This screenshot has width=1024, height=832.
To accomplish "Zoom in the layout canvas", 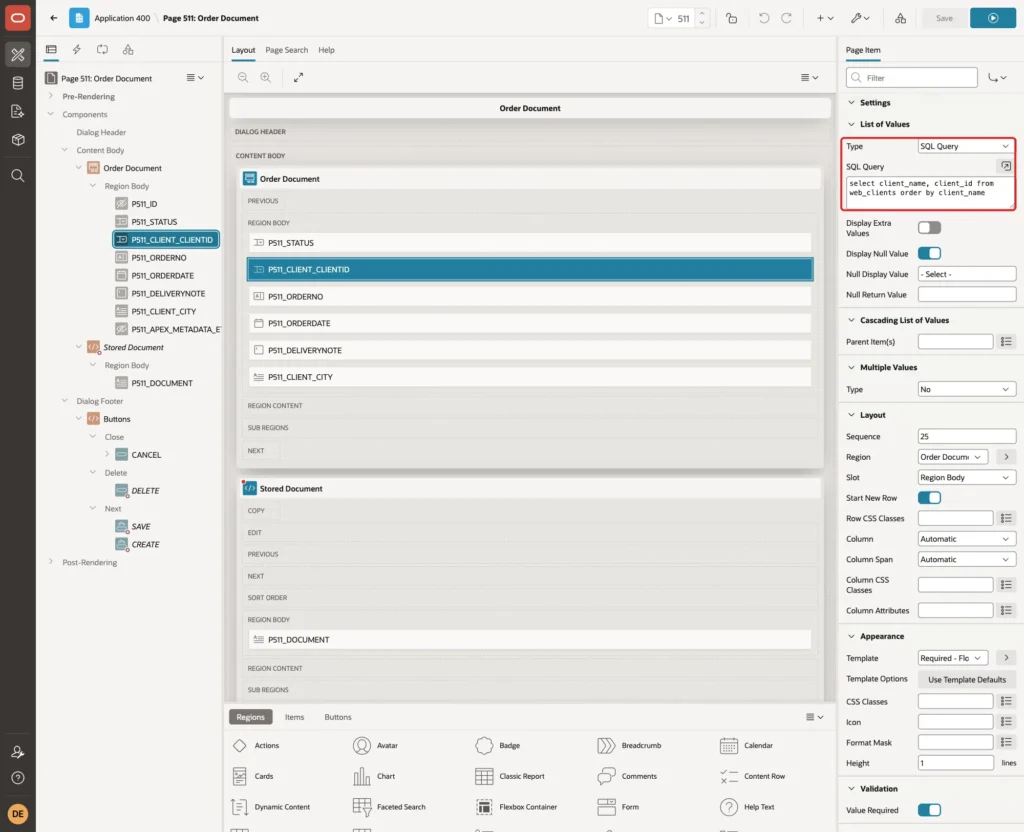I will click(x=265, y=77).
